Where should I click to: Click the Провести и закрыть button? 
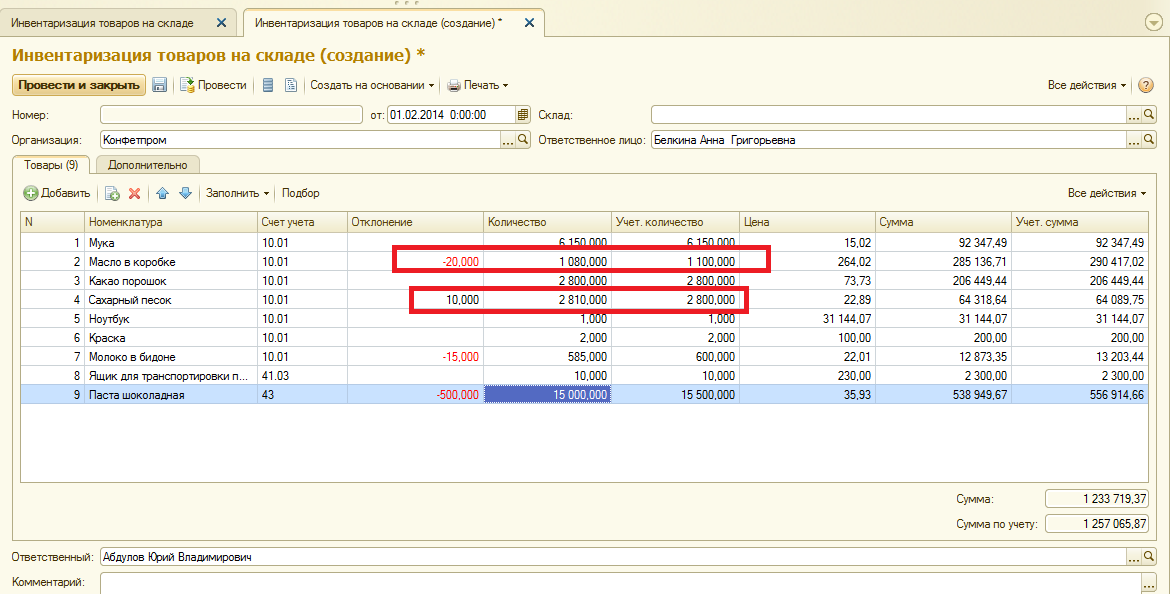pyautogui.click(x=78, y=85)
